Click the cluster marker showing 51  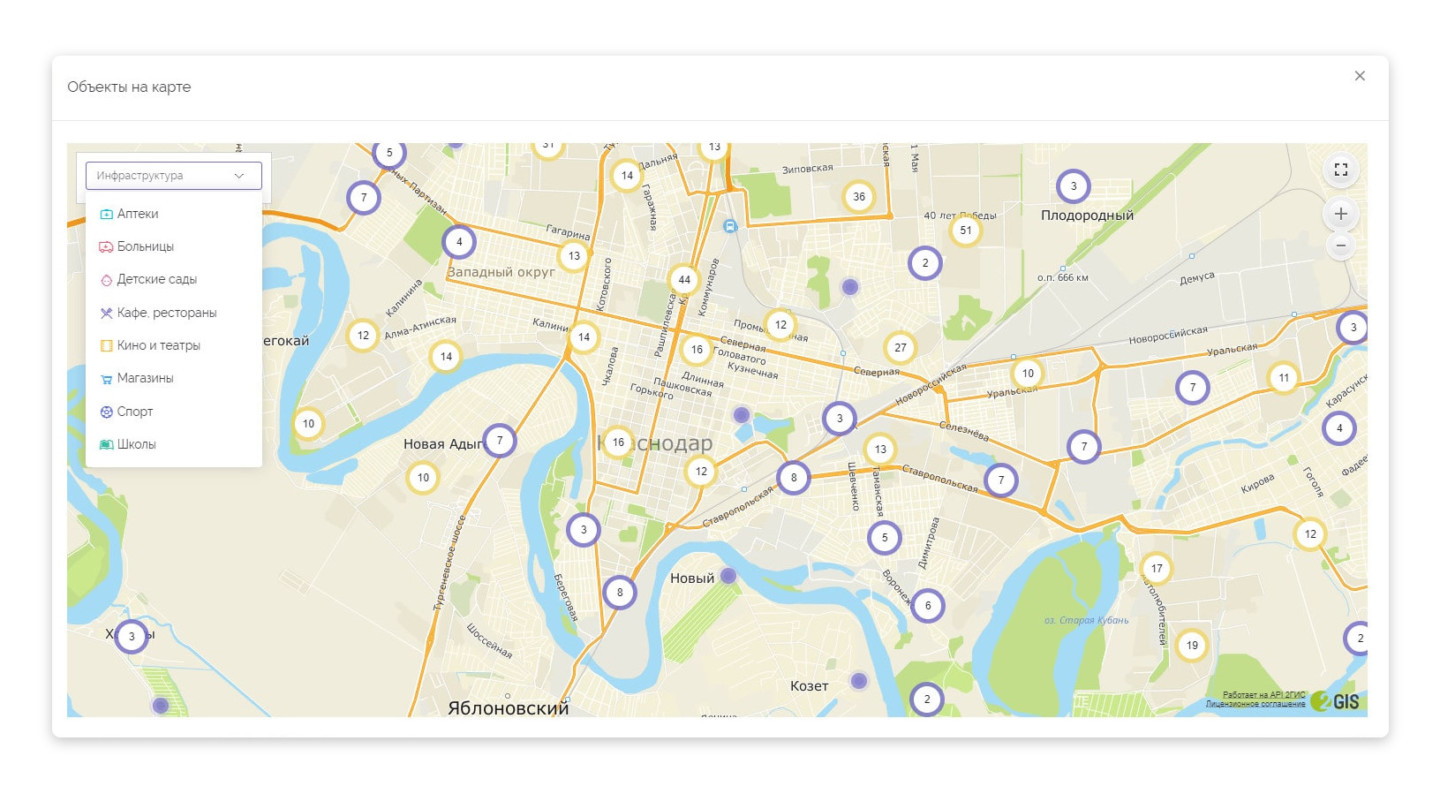click(965, 231)
